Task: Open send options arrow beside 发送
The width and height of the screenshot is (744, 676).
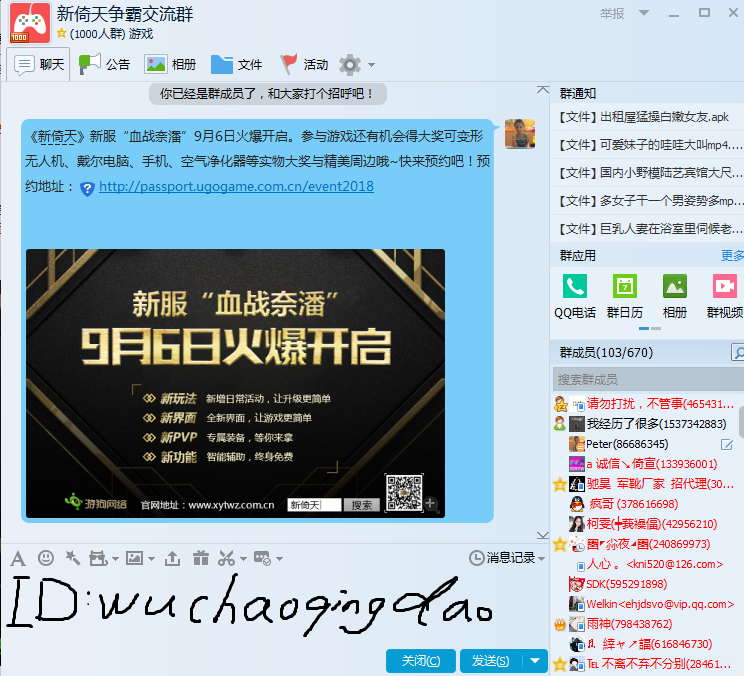Action: coord(535,661)
